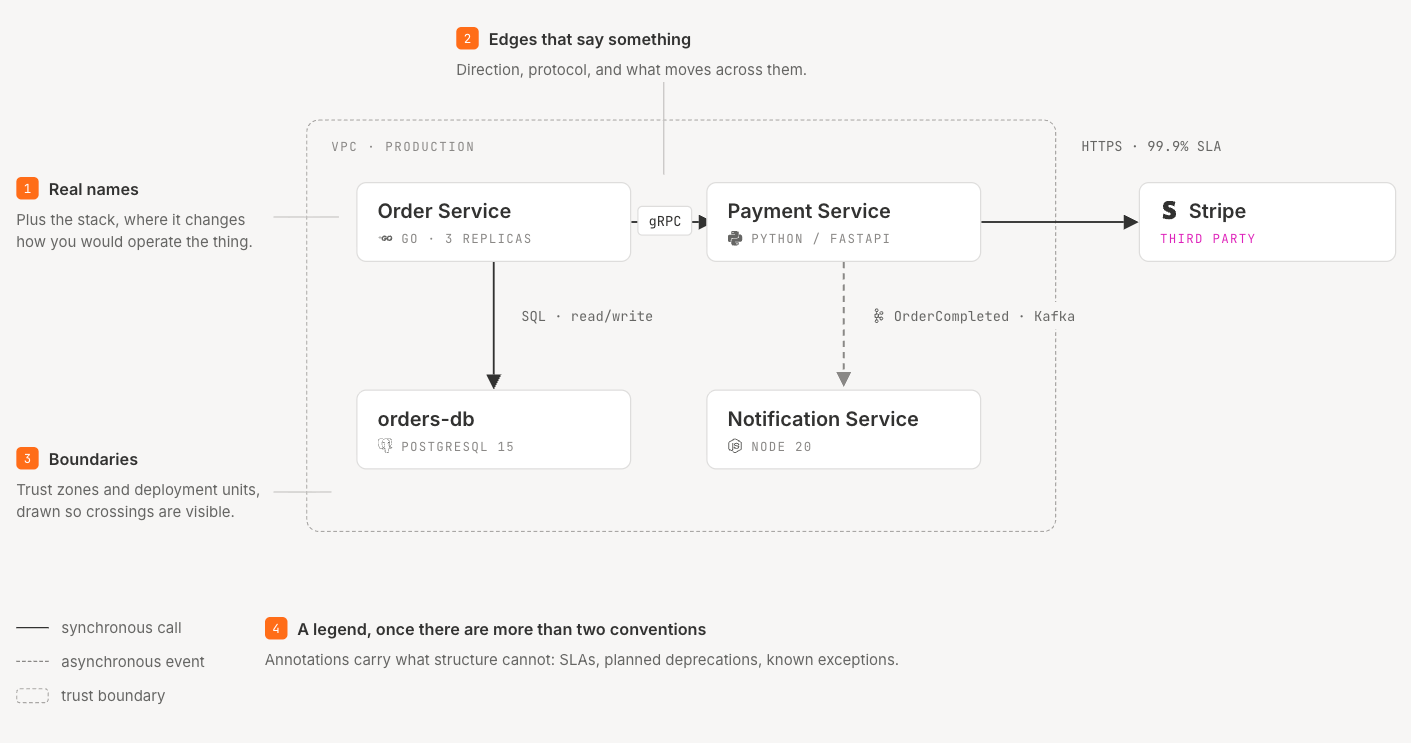Click the PostgreSQL elephant icon in orders-db
Screen dimensions: 1411x743
(x=385, y=447)
